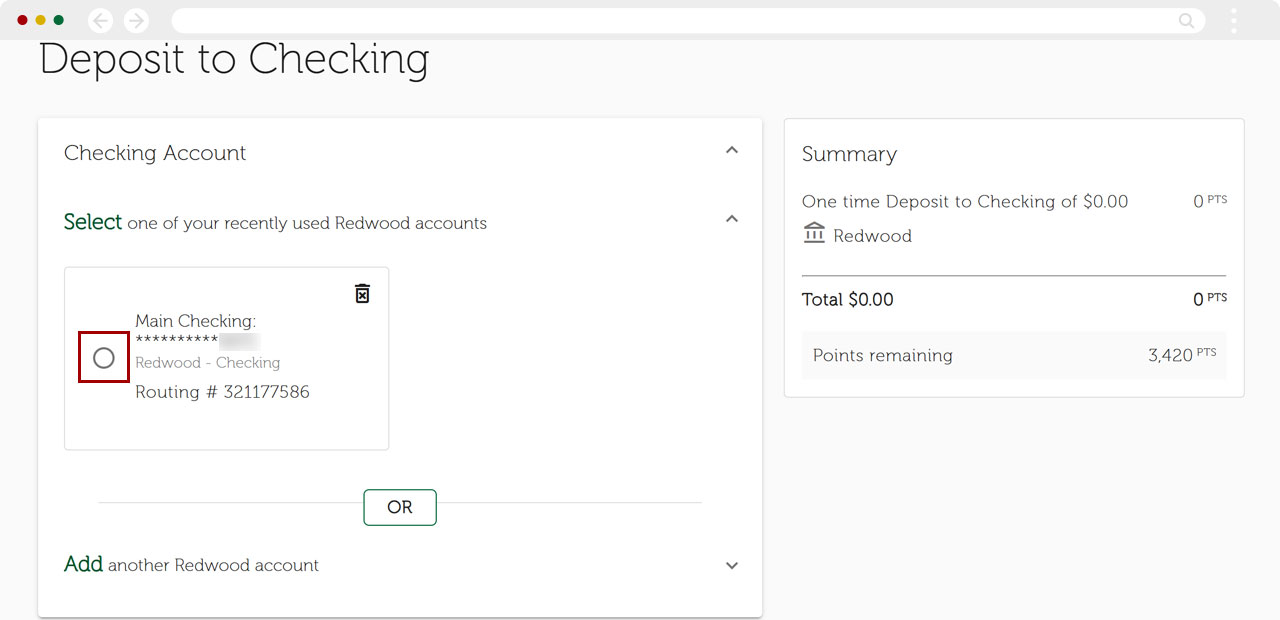Image resolution: width=1280 pixels, height=620 pixels.
Task: Click the Checking Account panel title
Action: (x=155, y=153)
